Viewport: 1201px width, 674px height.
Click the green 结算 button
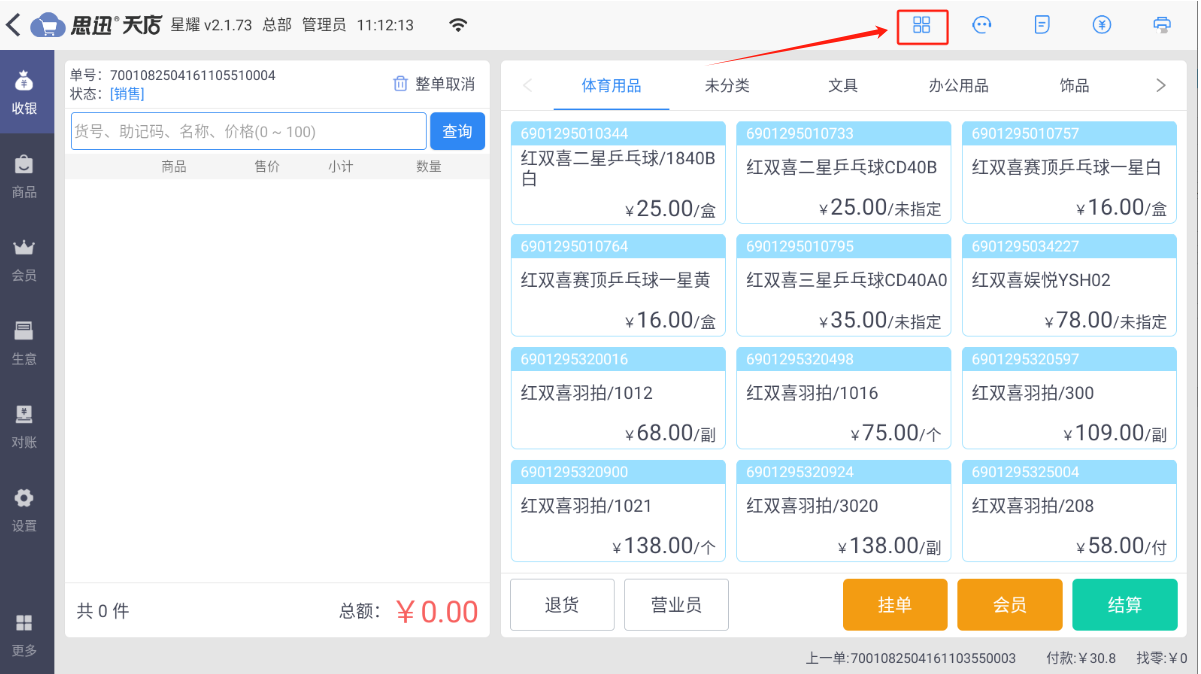coord(1125,605)
